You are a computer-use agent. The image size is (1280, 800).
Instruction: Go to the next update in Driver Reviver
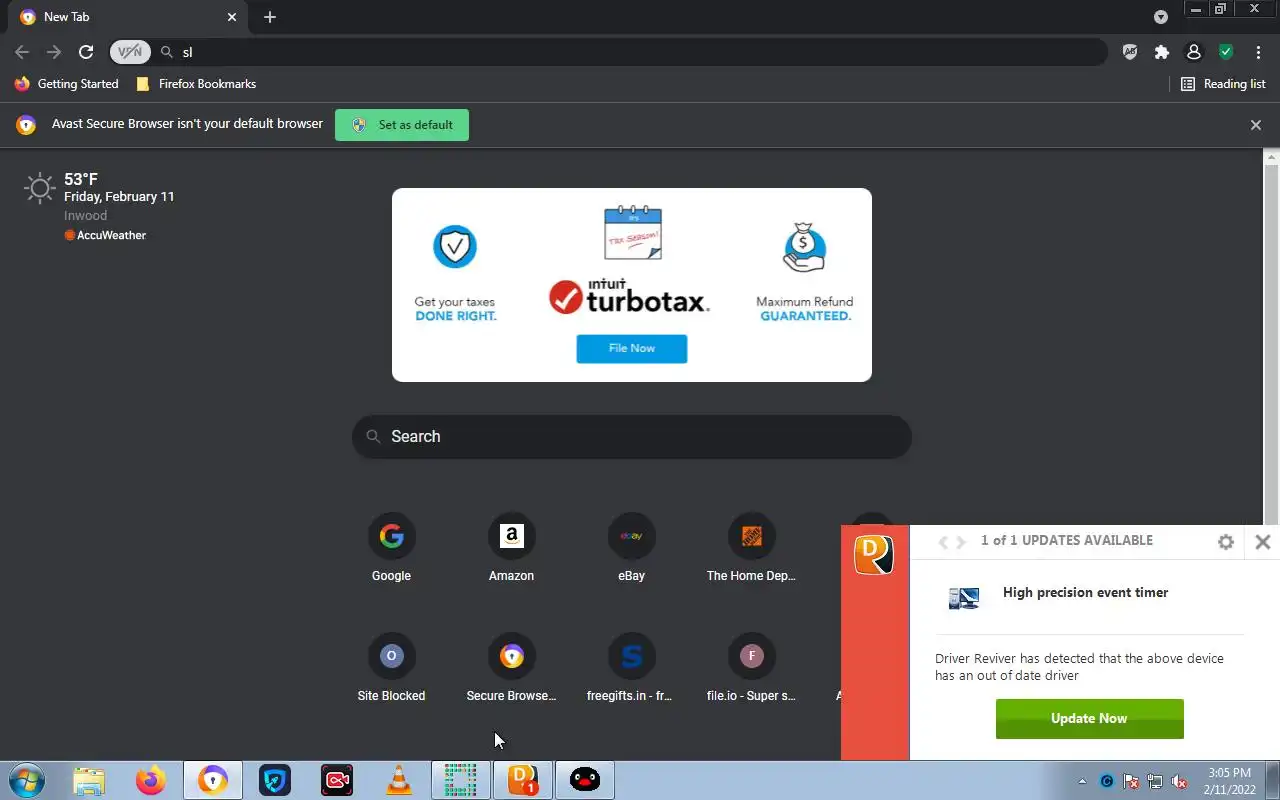961,542
